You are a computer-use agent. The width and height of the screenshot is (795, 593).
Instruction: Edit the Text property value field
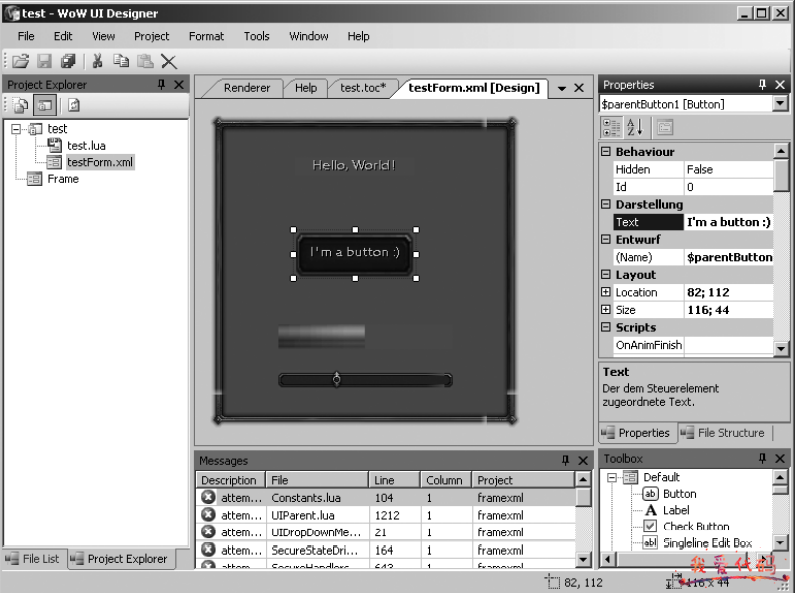(729, 221)
